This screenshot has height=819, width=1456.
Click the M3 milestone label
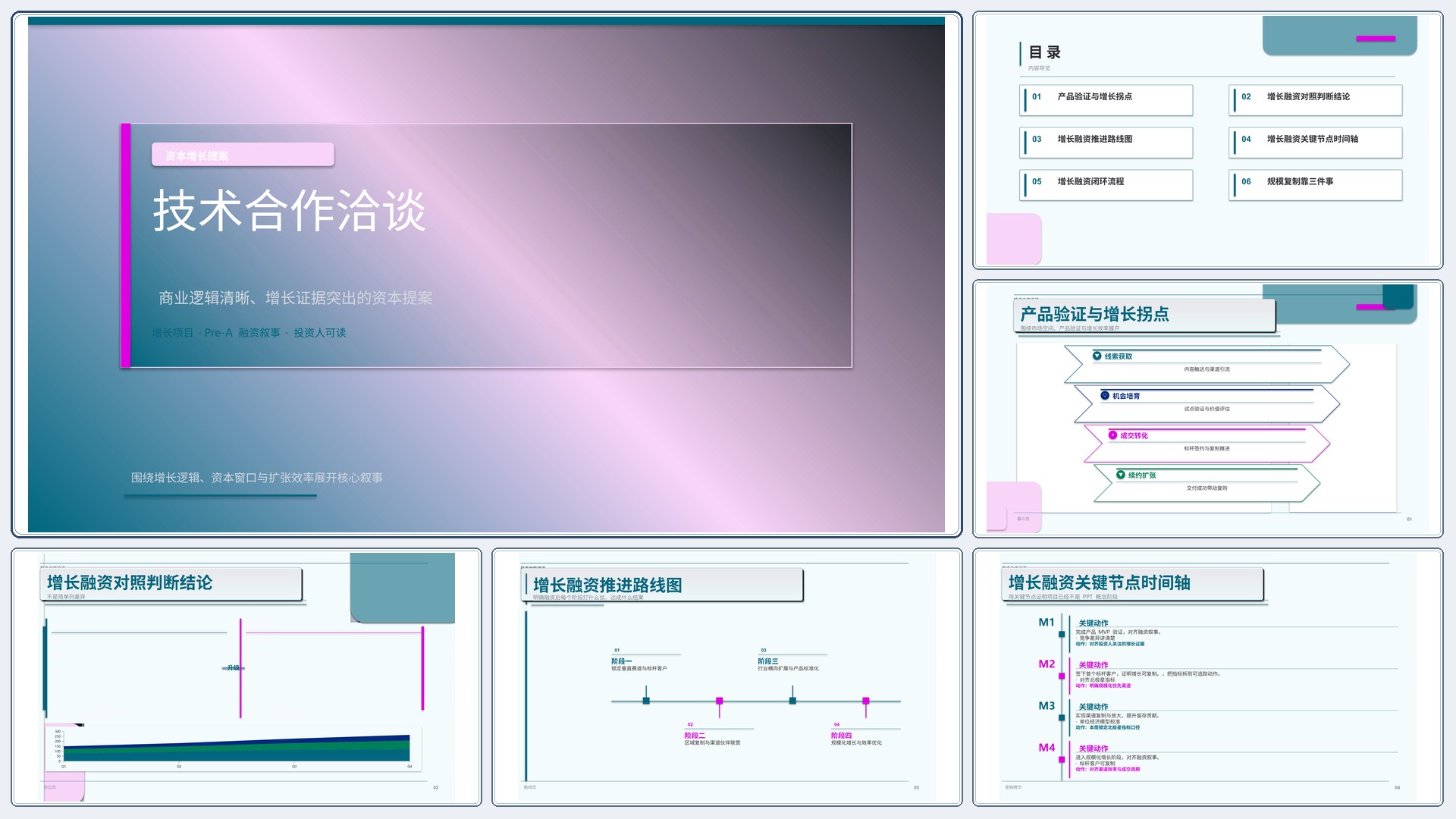1046,705
